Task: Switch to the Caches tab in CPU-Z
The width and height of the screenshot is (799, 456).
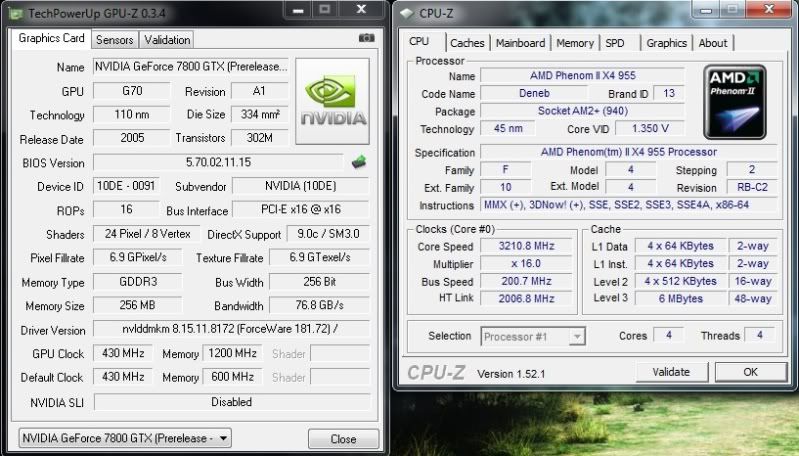Action: pyautogui.click(x=467, y=43)
